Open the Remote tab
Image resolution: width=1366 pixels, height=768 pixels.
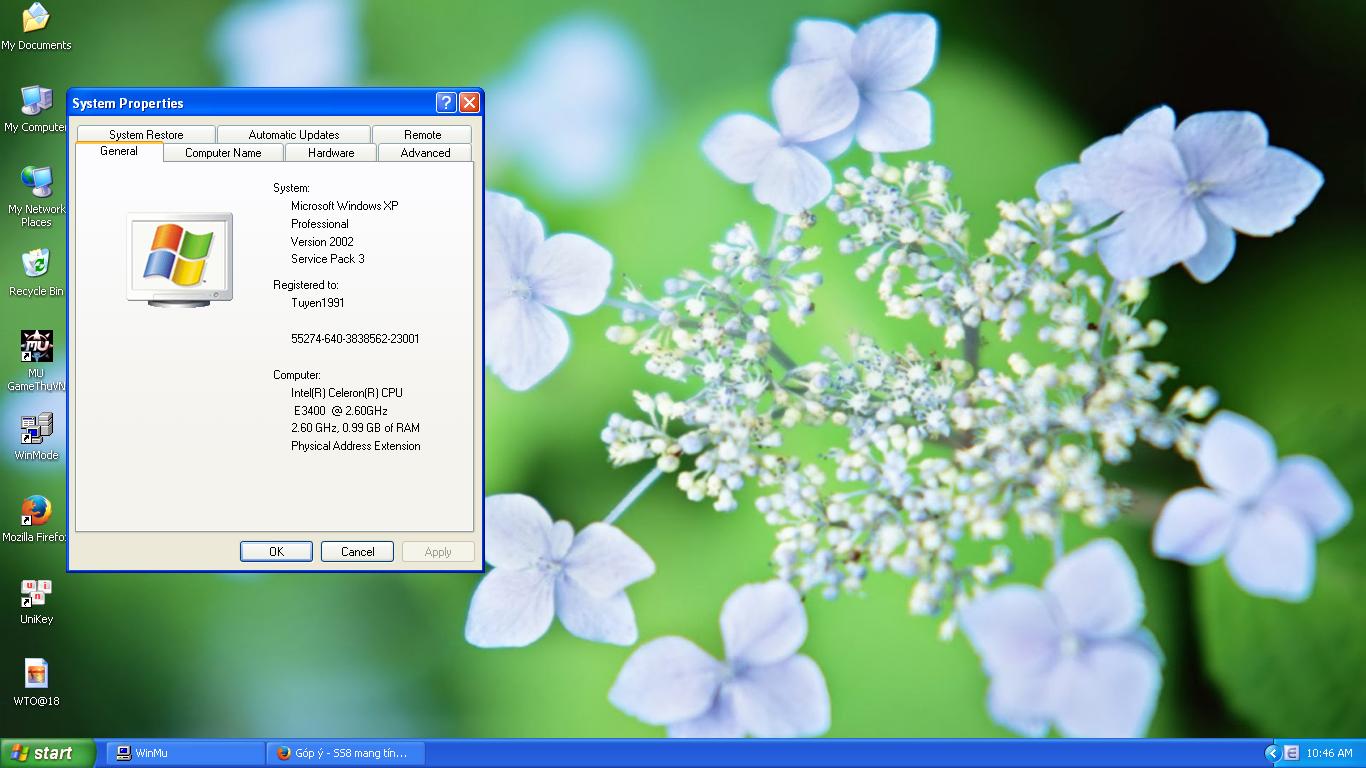click(x=422, y=135)
